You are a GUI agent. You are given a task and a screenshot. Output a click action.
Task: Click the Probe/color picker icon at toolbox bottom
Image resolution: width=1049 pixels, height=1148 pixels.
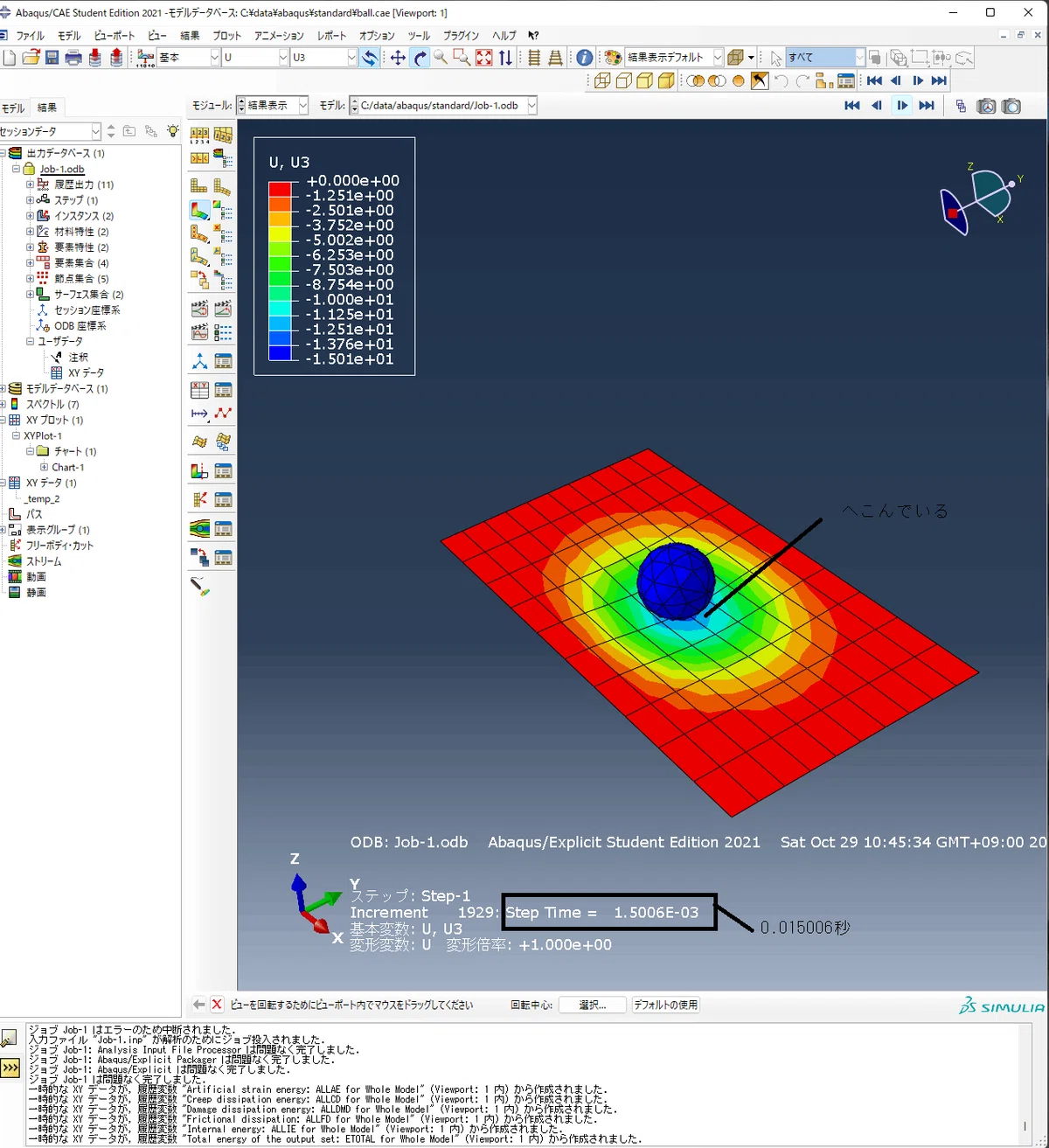point(200,587)
